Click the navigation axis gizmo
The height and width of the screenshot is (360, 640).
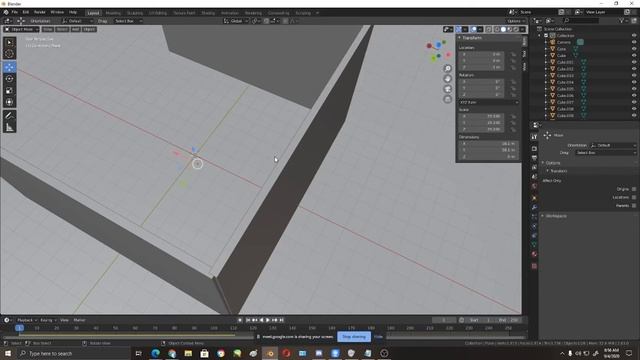point(438,51)
